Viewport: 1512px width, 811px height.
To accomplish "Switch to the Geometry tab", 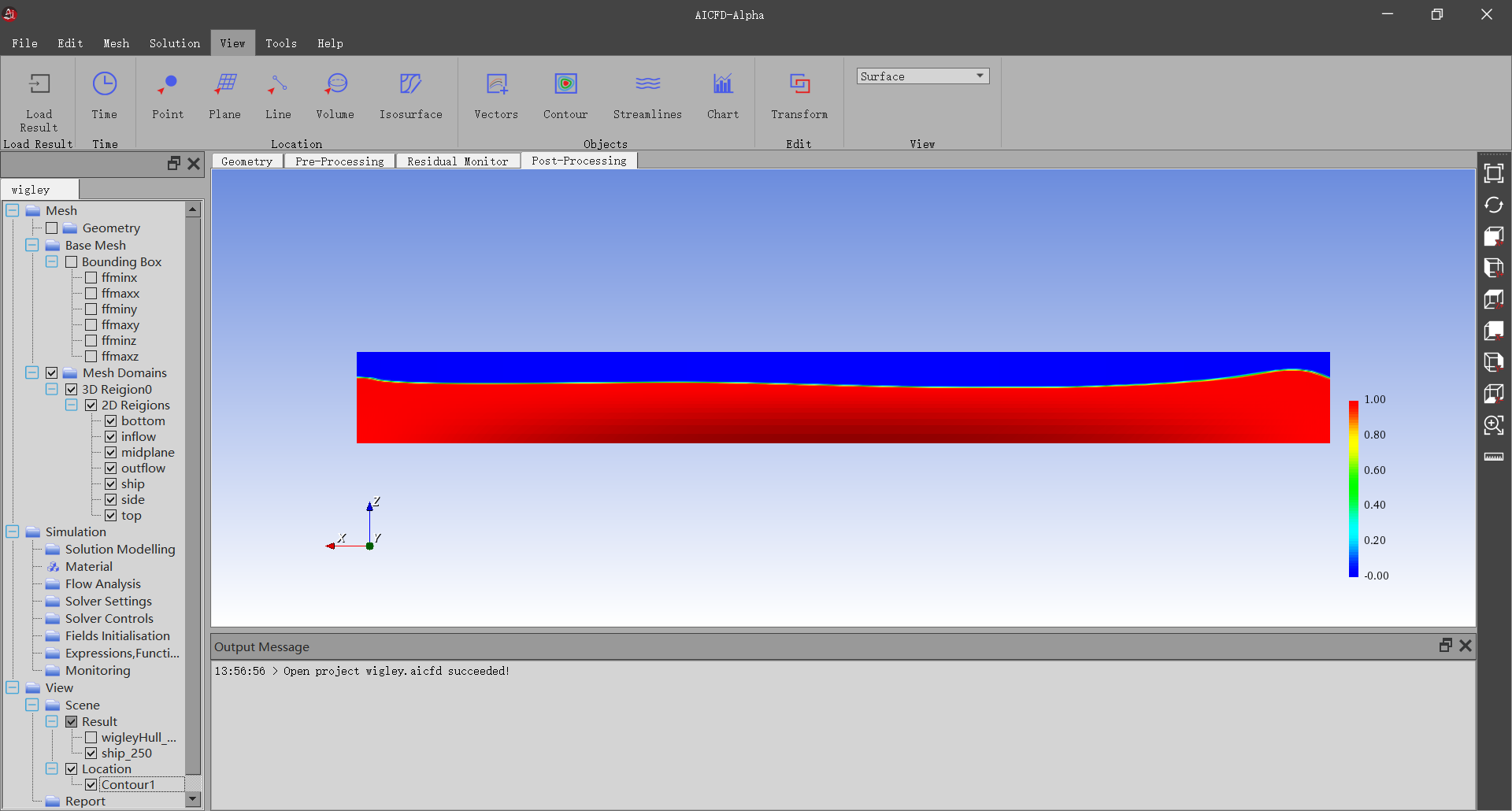I will (x=247, y=161).
